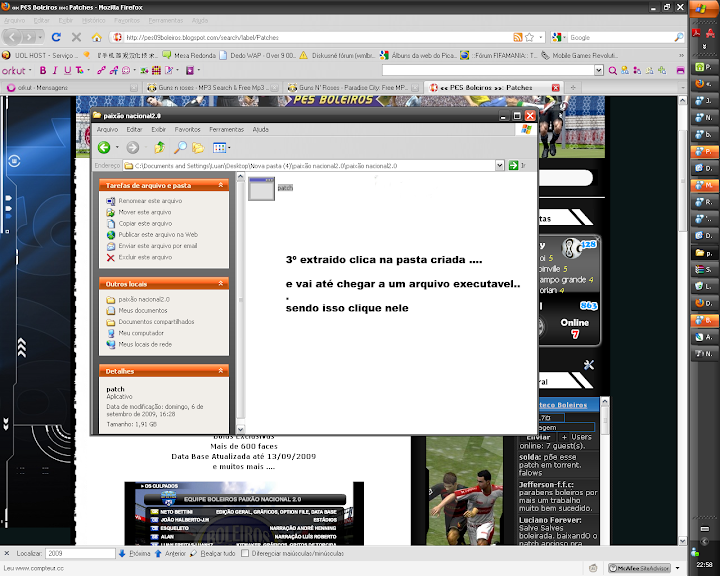Open the Explorer back history dropdown
This screenshot has height=576, width=720.
117,148
